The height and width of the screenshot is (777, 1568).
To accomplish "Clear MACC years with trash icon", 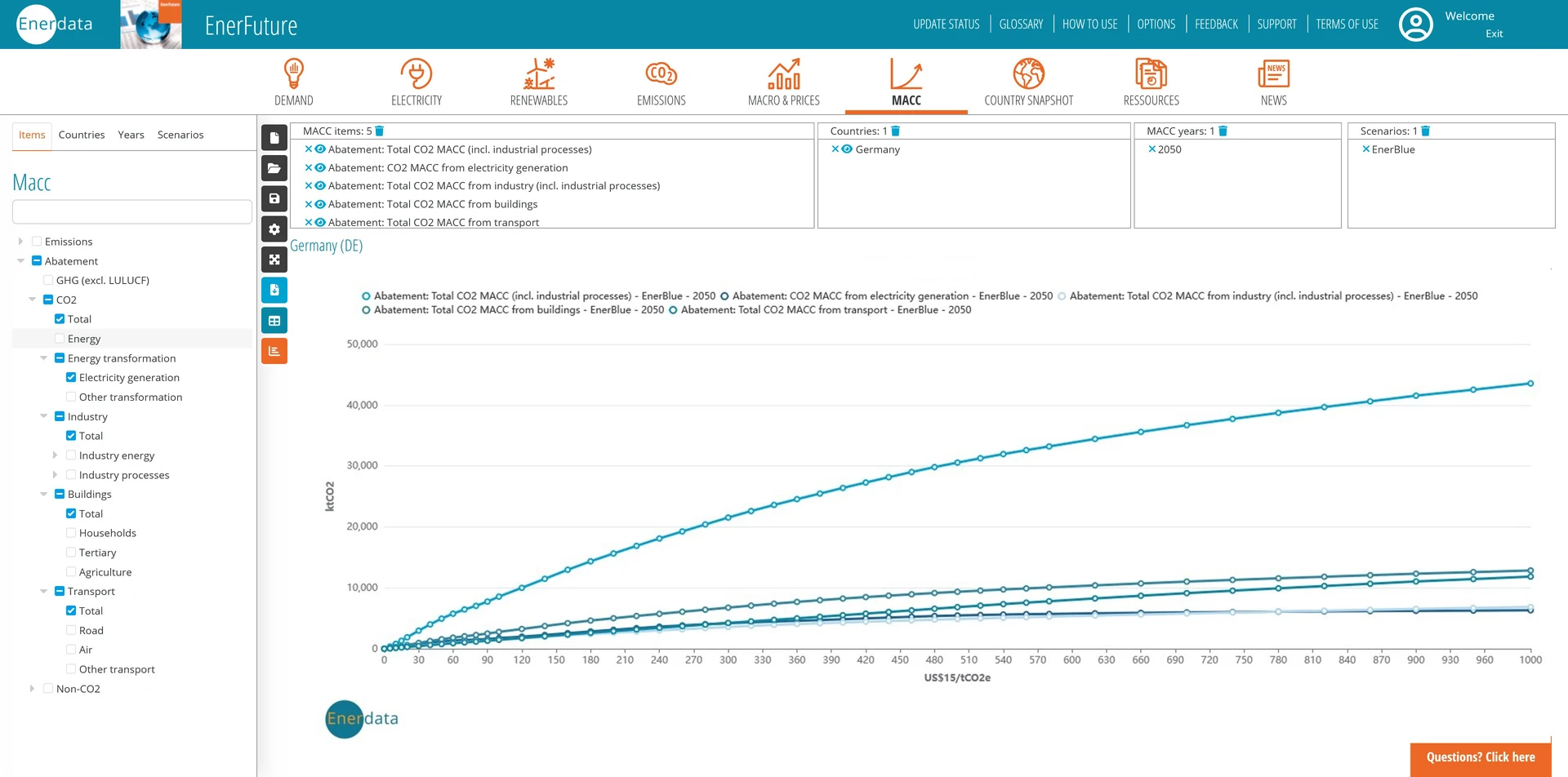I will (1223, 131).
